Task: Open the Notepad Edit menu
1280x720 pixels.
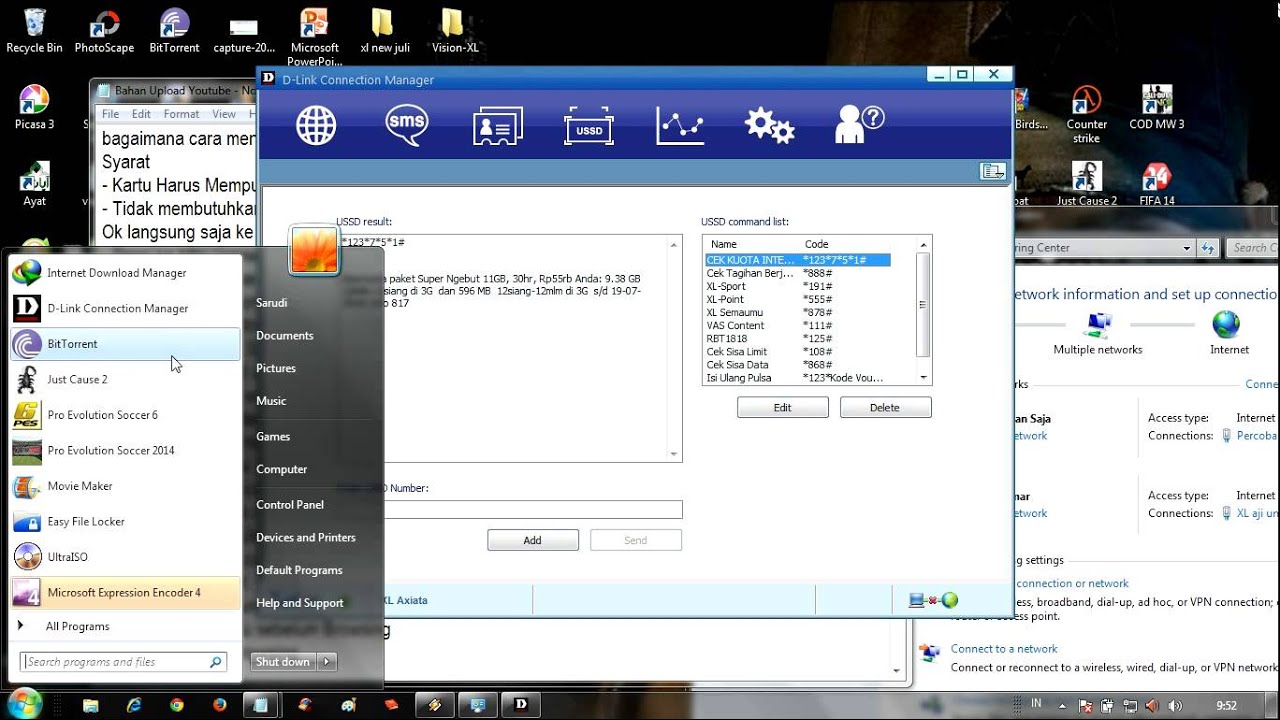Action: 141,114
